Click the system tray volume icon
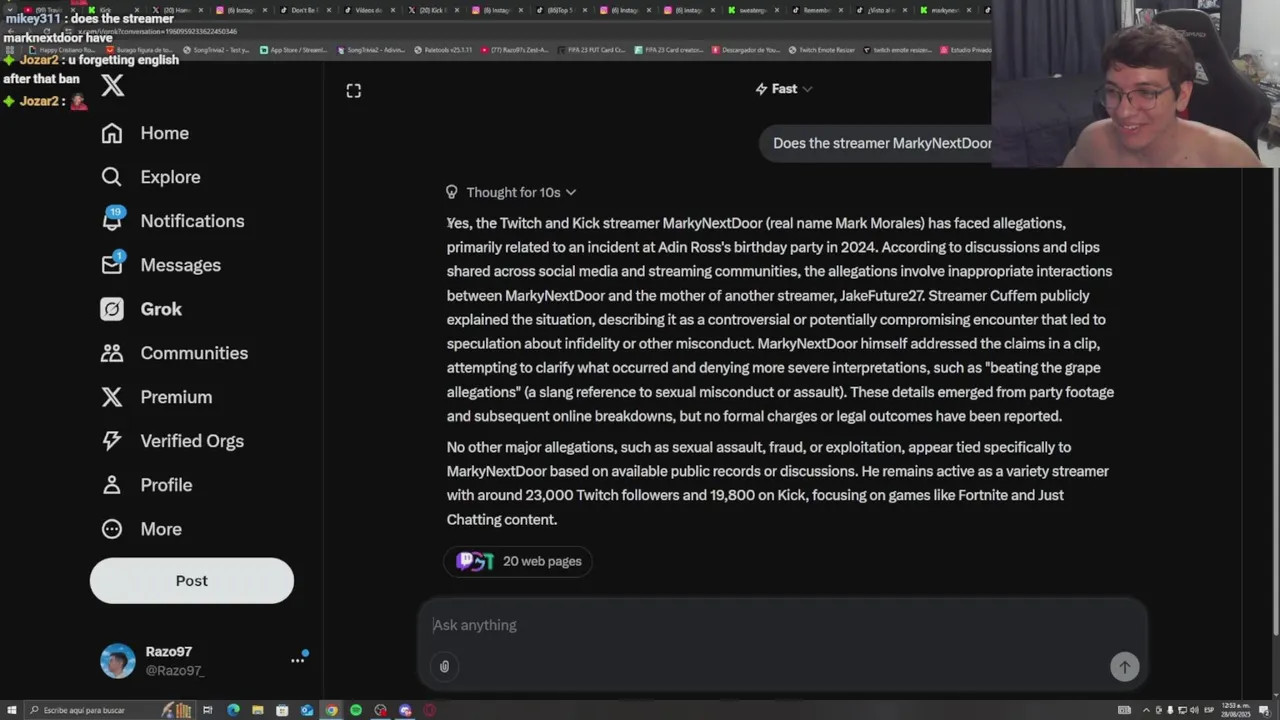The height and width of the screenshot is (720, 1280). click(x=1194, y=710)
